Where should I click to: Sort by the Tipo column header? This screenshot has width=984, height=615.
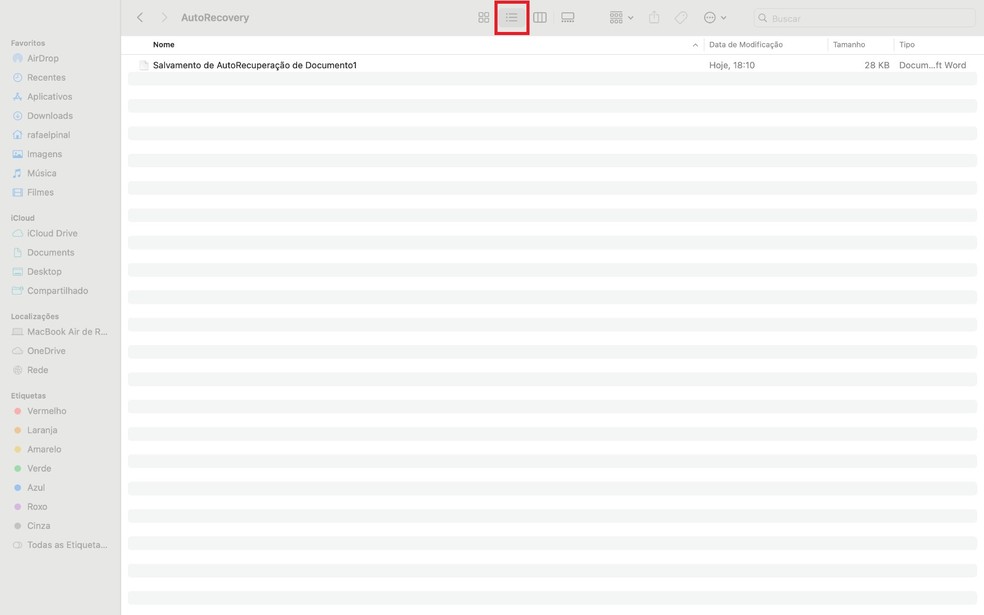907,45
